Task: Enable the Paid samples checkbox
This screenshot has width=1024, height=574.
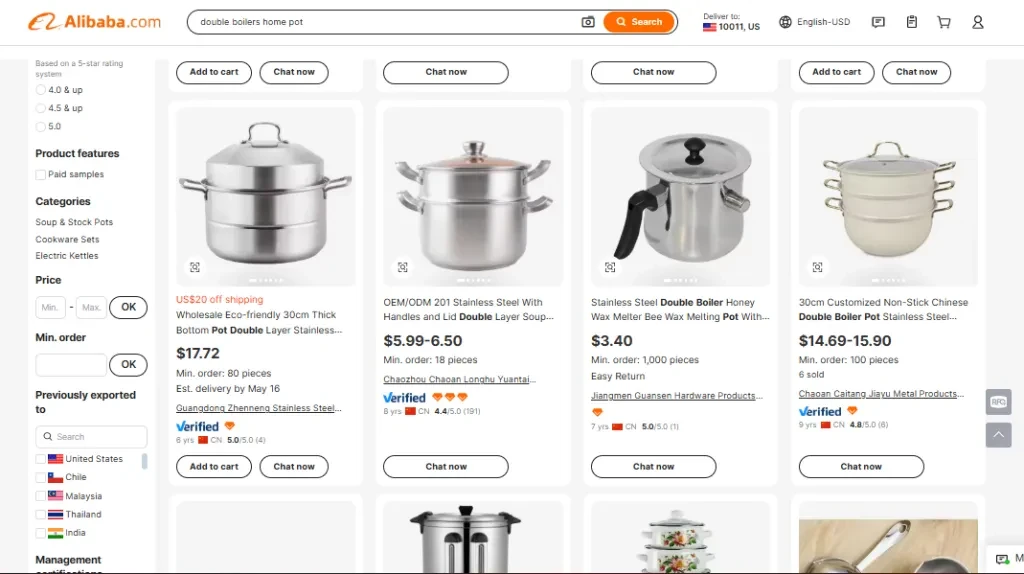Action: point(41,175)
